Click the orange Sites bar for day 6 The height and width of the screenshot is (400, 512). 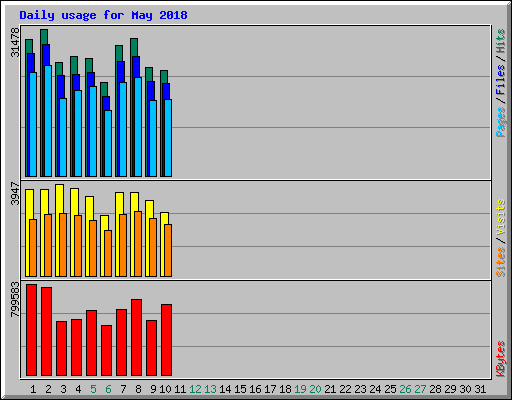108,253
